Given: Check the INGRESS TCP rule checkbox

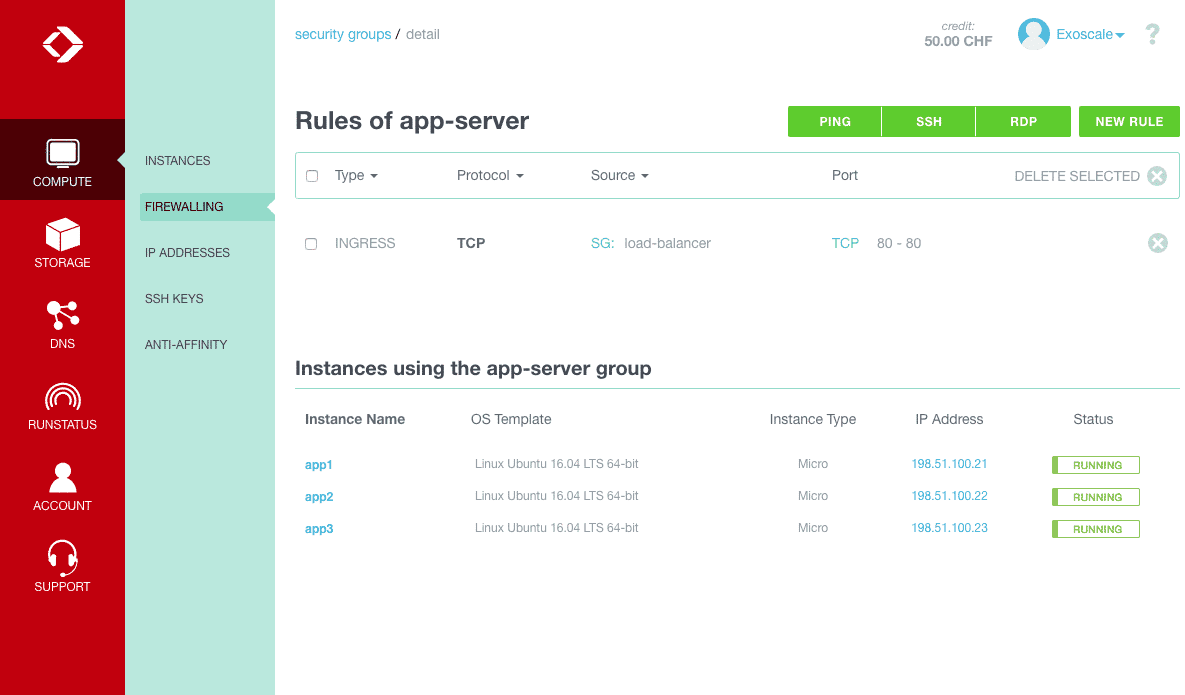Looking at the screenshot, I should coord(311,243).
